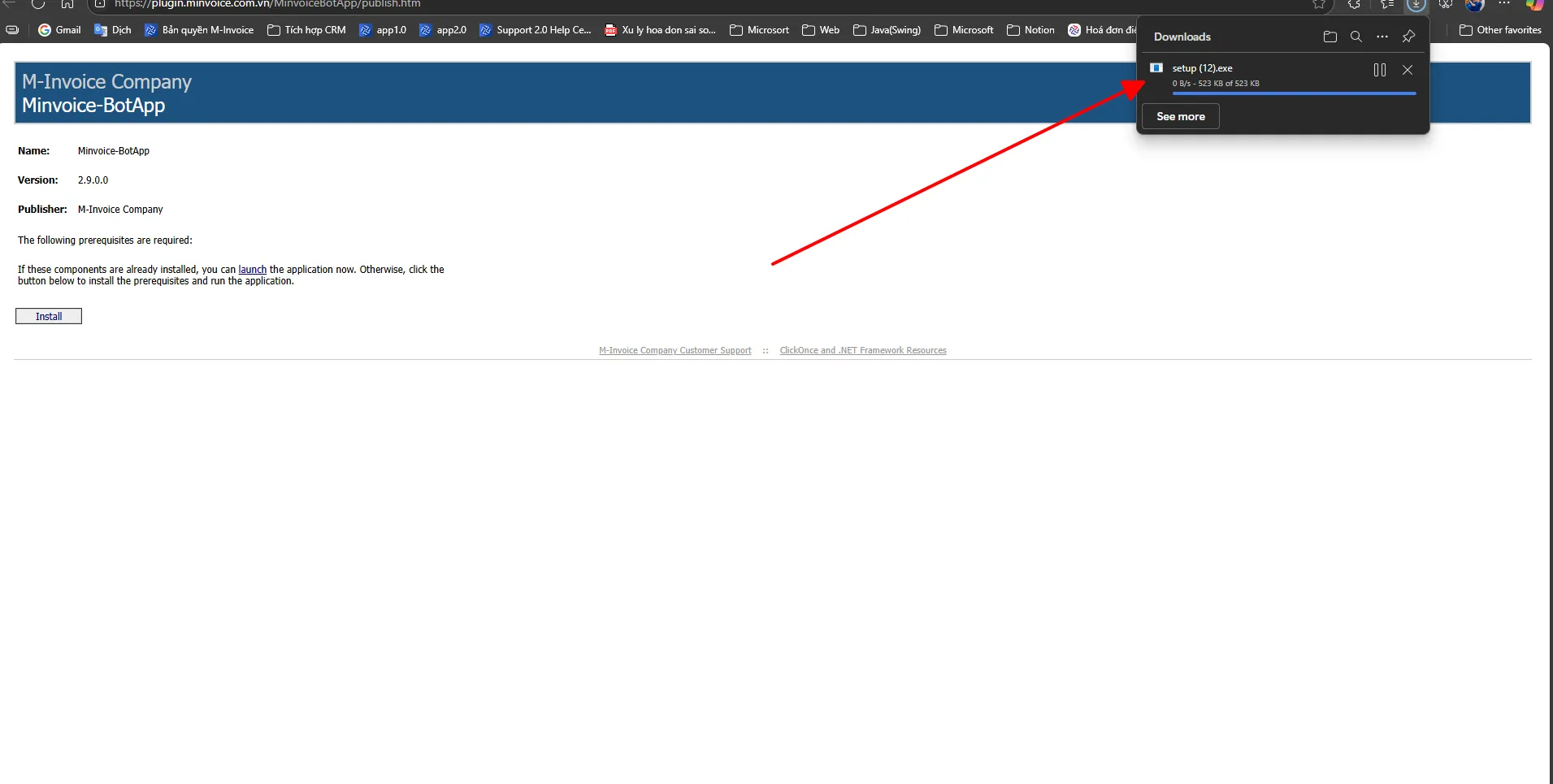Click the setup (12).exe file icon
Image resolution: width=1553 pixels, height=784 pixels.
coord(1156,67)
